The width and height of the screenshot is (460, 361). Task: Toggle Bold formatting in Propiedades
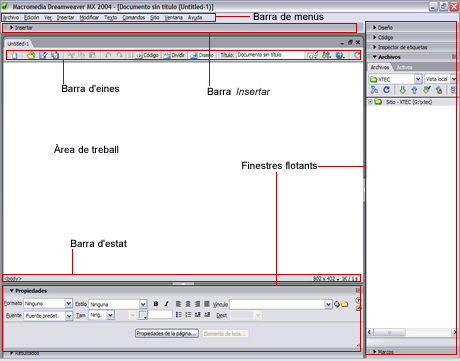(x=156, y=304)
